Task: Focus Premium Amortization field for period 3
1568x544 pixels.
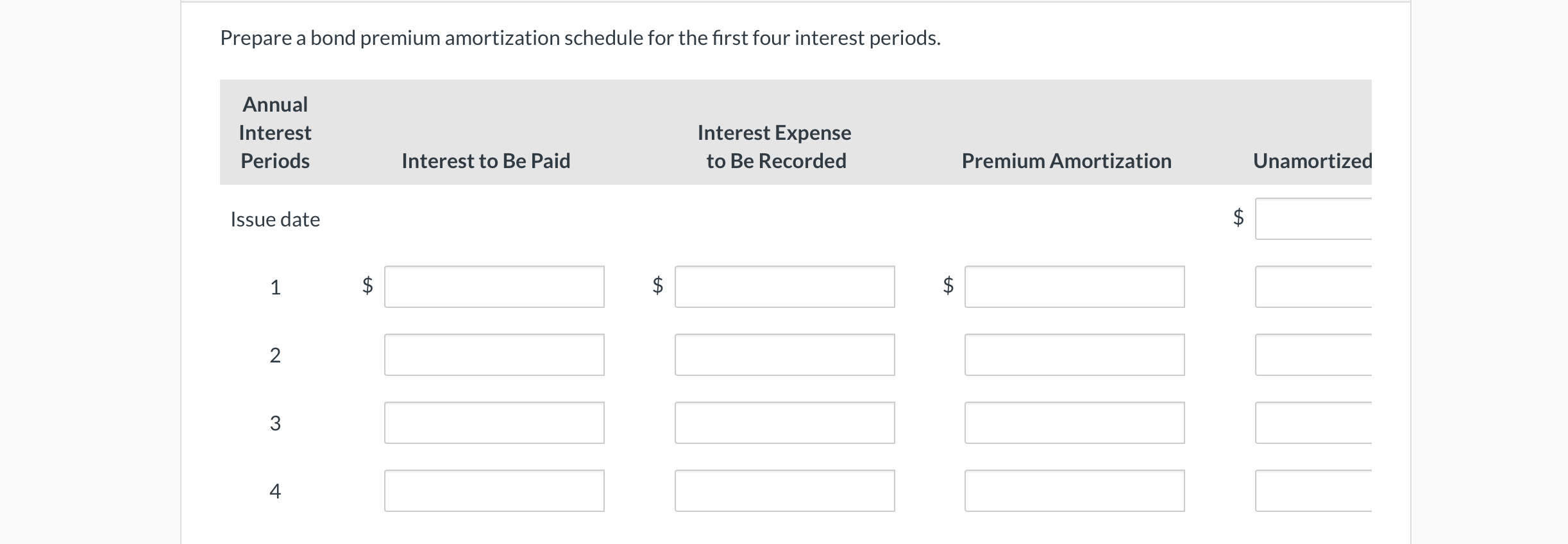Action: [x=1075, y=423]
